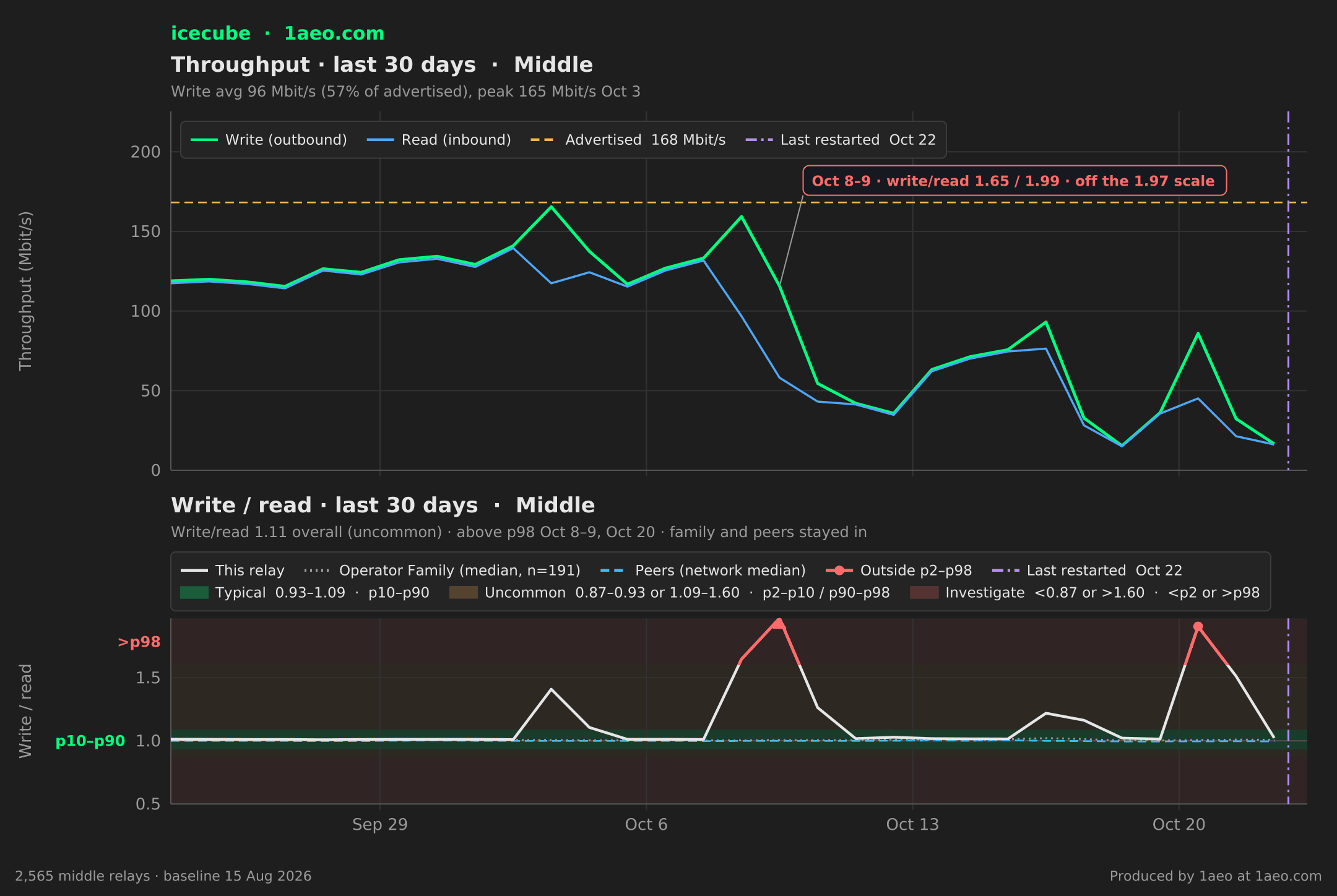The image size is (1337, 896).
Task: Click the 'Write / read · last 30 days' title
Action: (x=383, y=506)
